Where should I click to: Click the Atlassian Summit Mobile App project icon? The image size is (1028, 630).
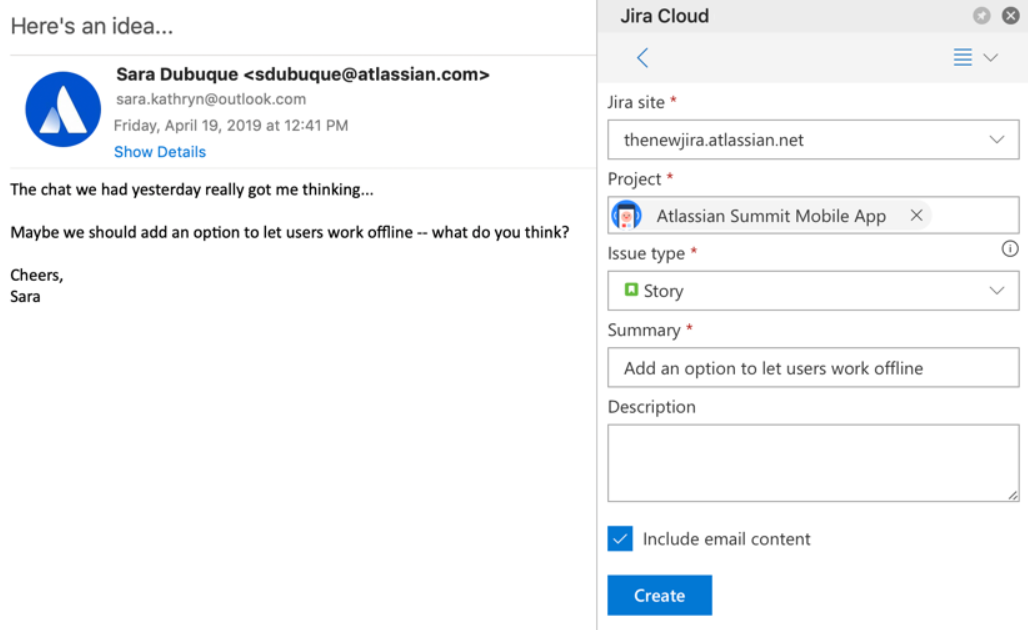pos(626,215)
